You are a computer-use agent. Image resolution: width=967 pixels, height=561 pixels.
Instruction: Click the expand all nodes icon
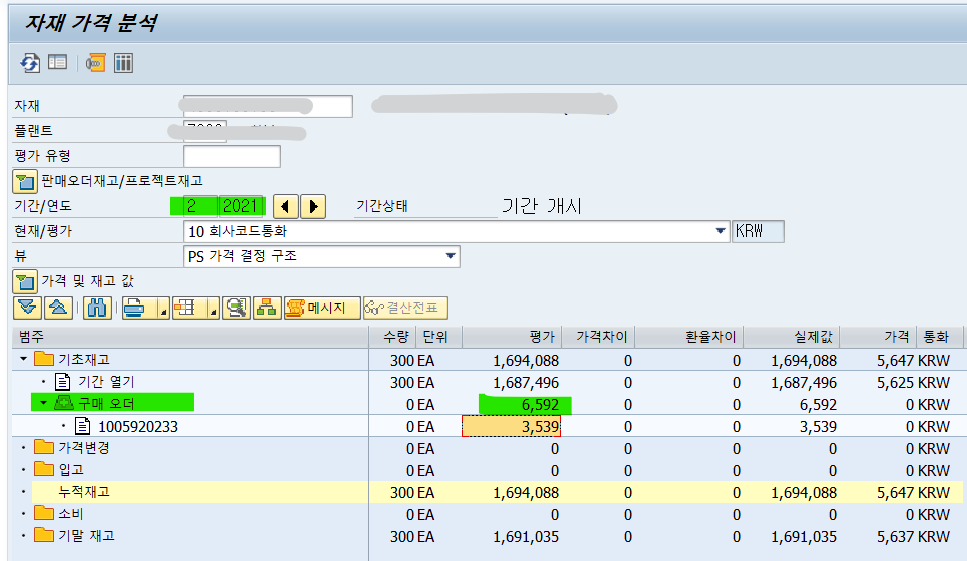[x=27, y=308]
